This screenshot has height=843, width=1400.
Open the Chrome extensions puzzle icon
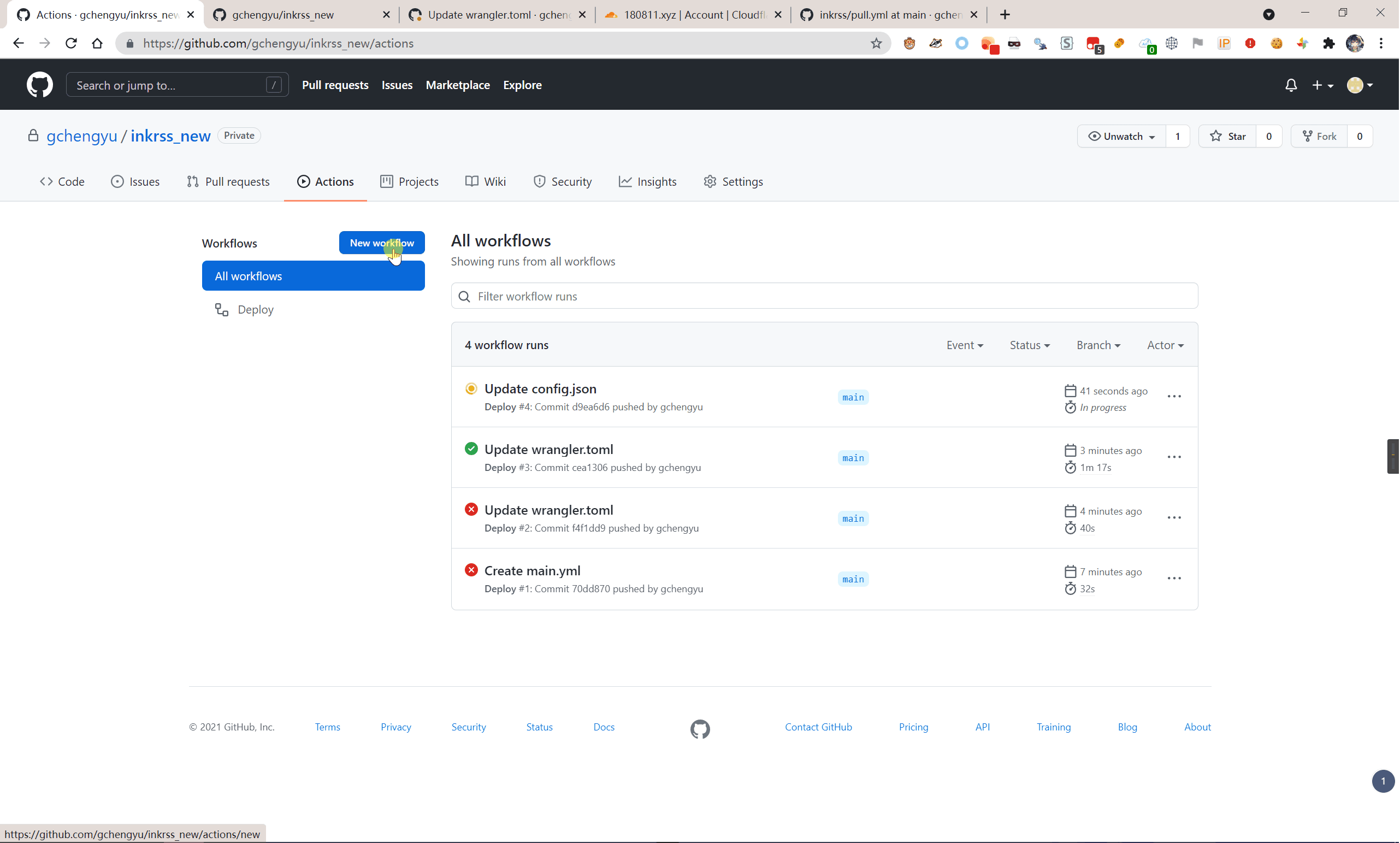click(1328, 43)
